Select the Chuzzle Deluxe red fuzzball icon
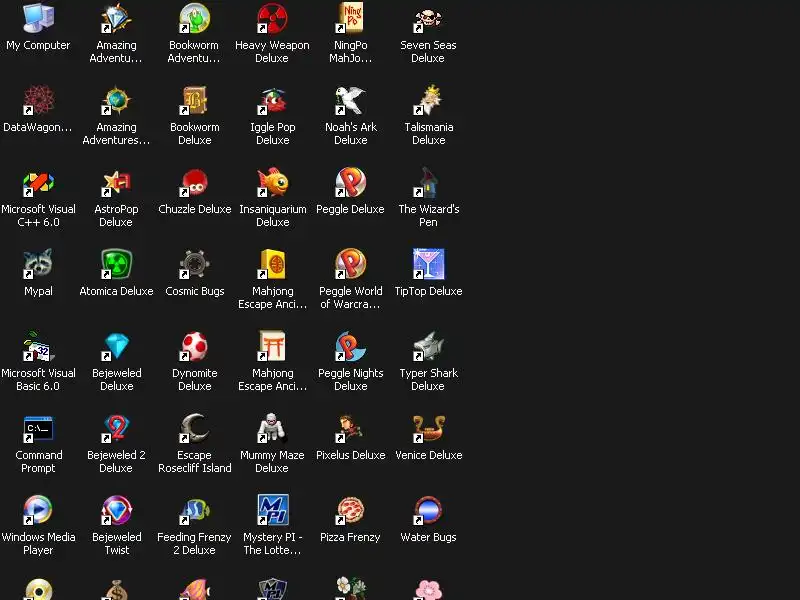 tap(194, 182)
